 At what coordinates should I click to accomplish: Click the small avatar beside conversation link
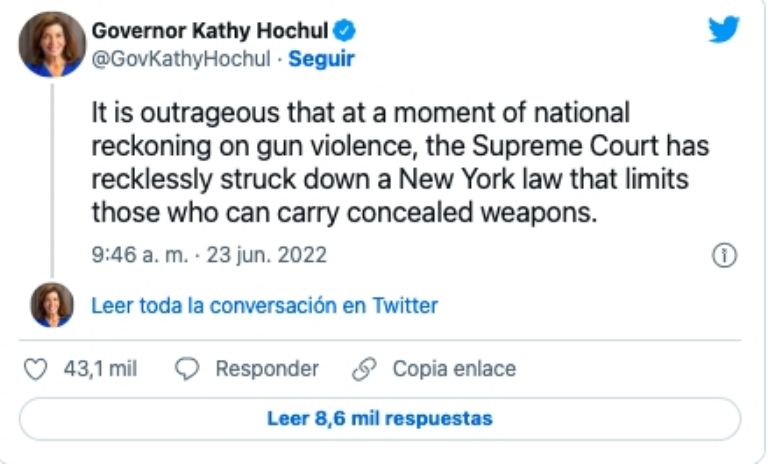pyautogui.click(x=51, y=305)
